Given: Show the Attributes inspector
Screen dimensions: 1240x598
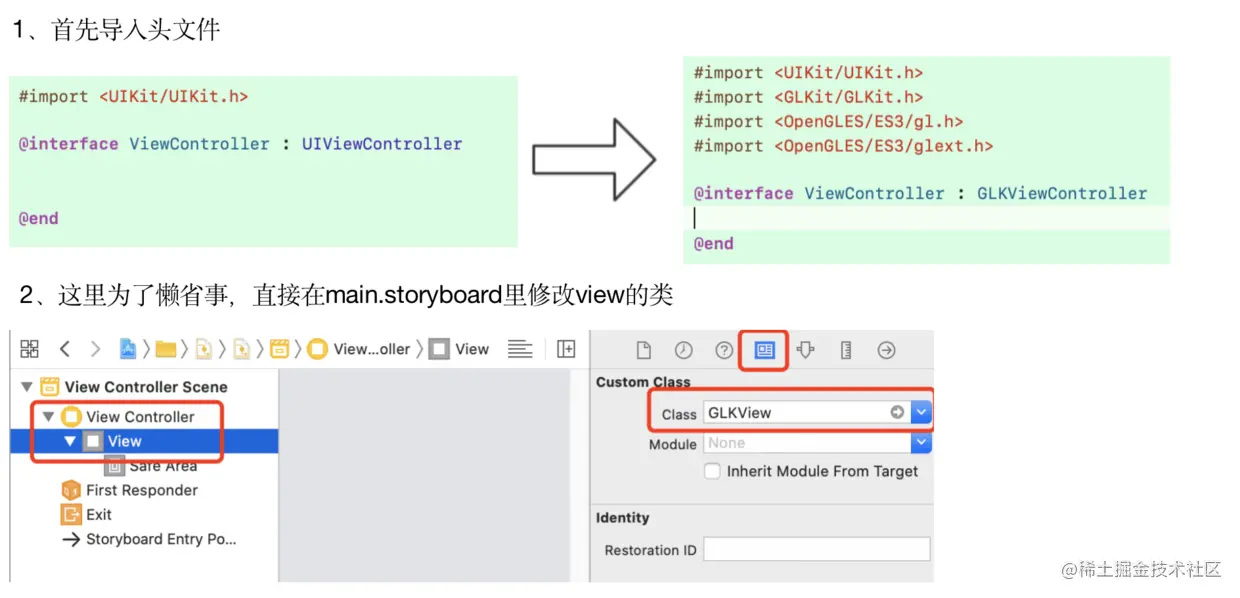Looking at the screenshot, I should (x=806, y=350).
